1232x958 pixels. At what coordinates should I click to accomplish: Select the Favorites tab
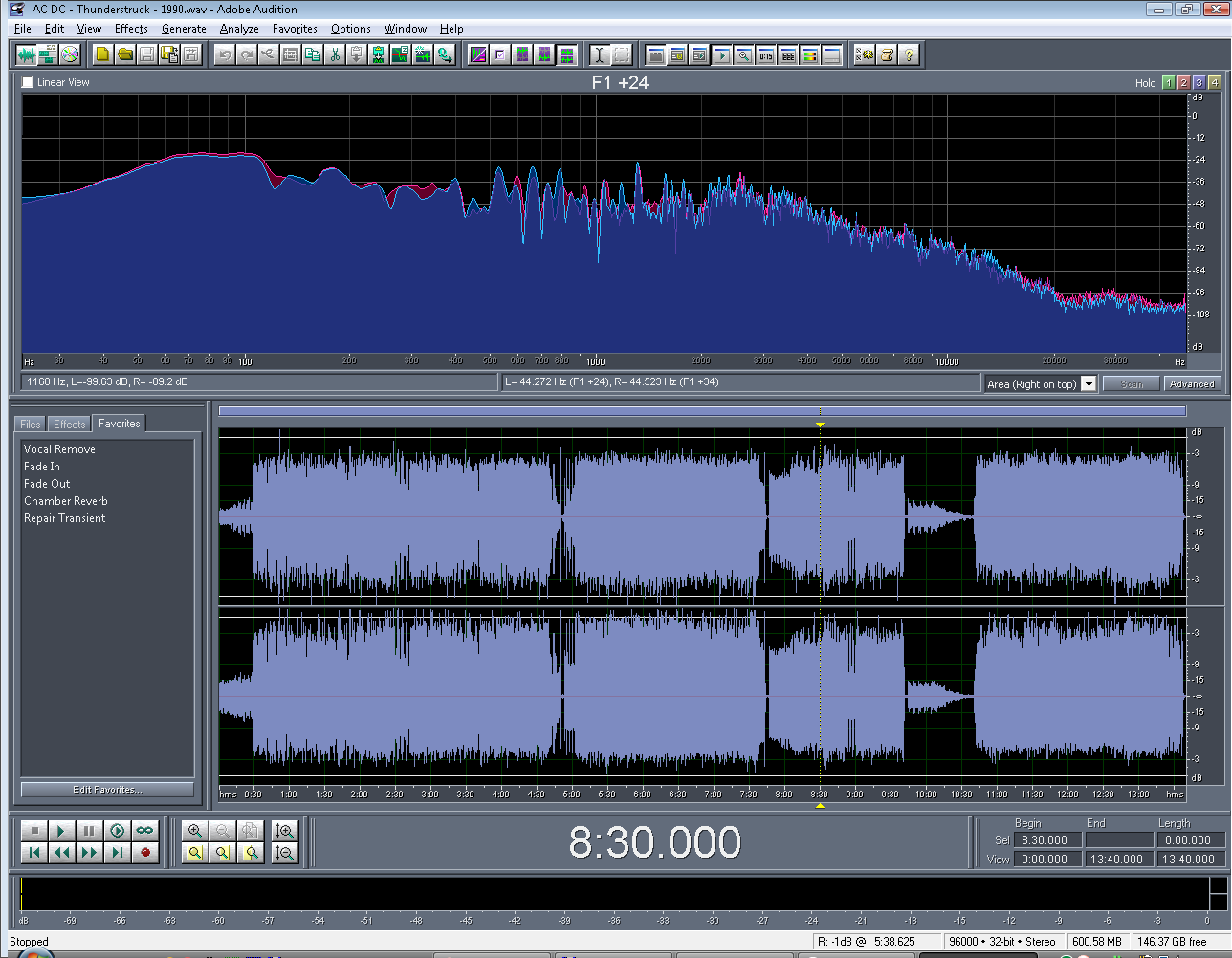[x=120, y=423]
